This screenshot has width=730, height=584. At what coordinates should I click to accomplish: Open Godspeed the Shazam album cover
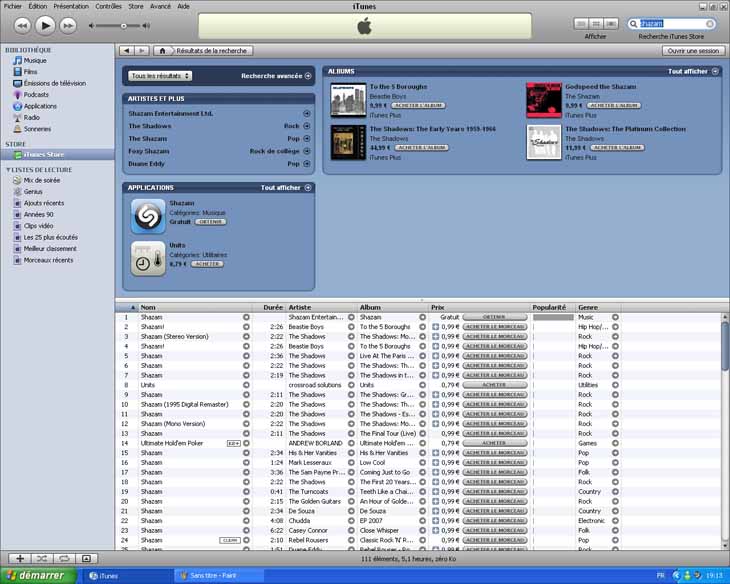pos(544,100)
